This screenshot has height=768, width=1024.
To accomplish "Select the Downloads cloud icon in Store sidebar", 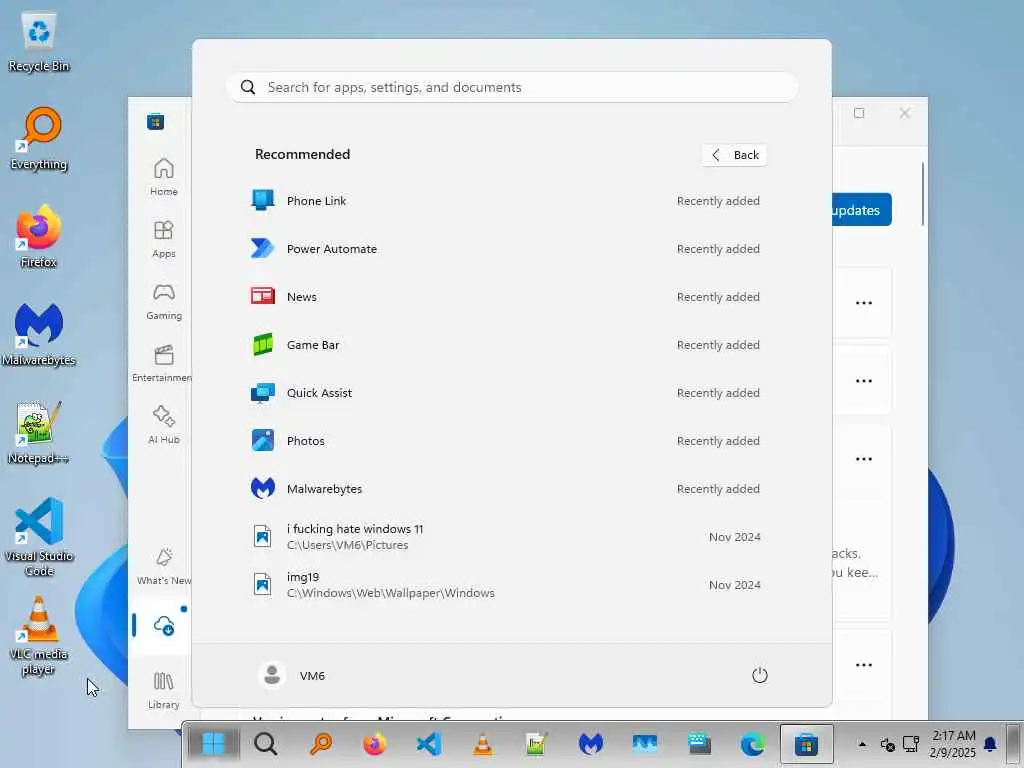I will [x=163, y=626].
